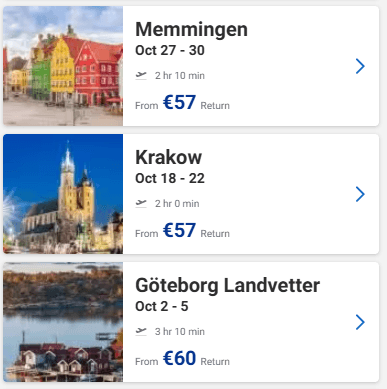Viewport: 387px width, 389px height.
Task: Click the 2 hr 0 min flight duration
Action: click(x=177, y=204)
